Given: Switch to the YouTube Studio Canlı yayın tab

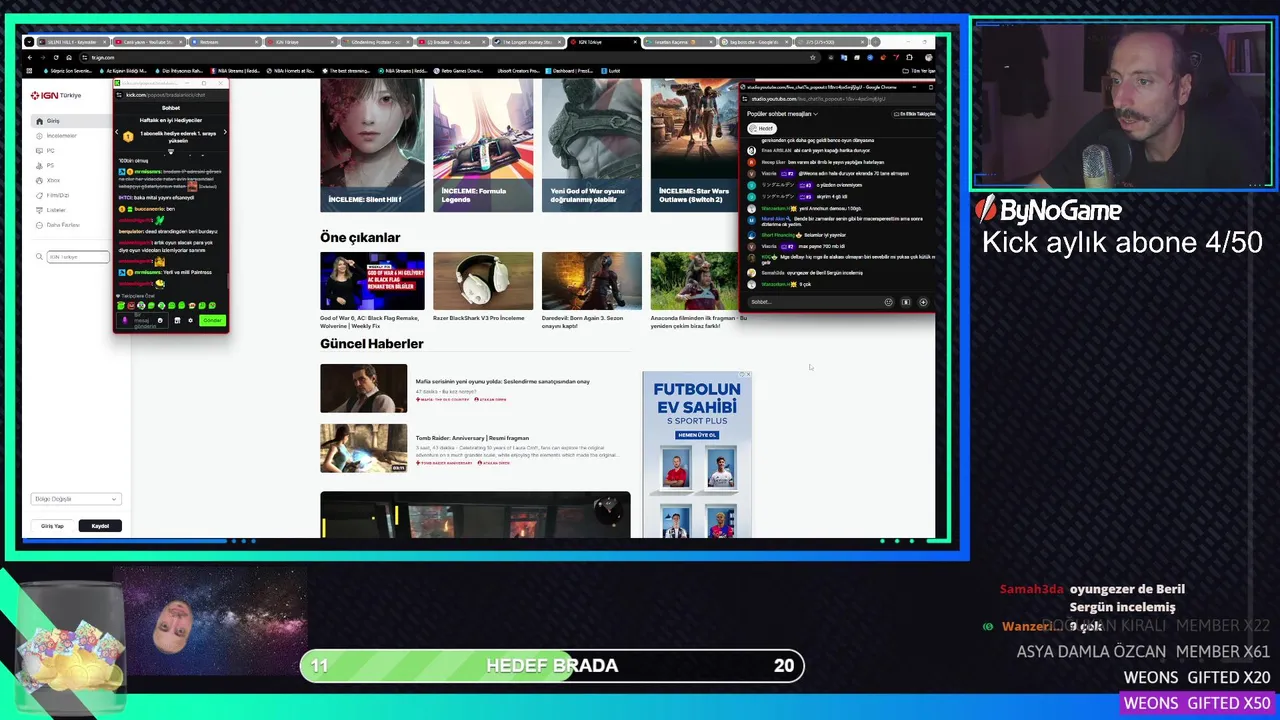Looking at the screenshot, I should (149, 42).
